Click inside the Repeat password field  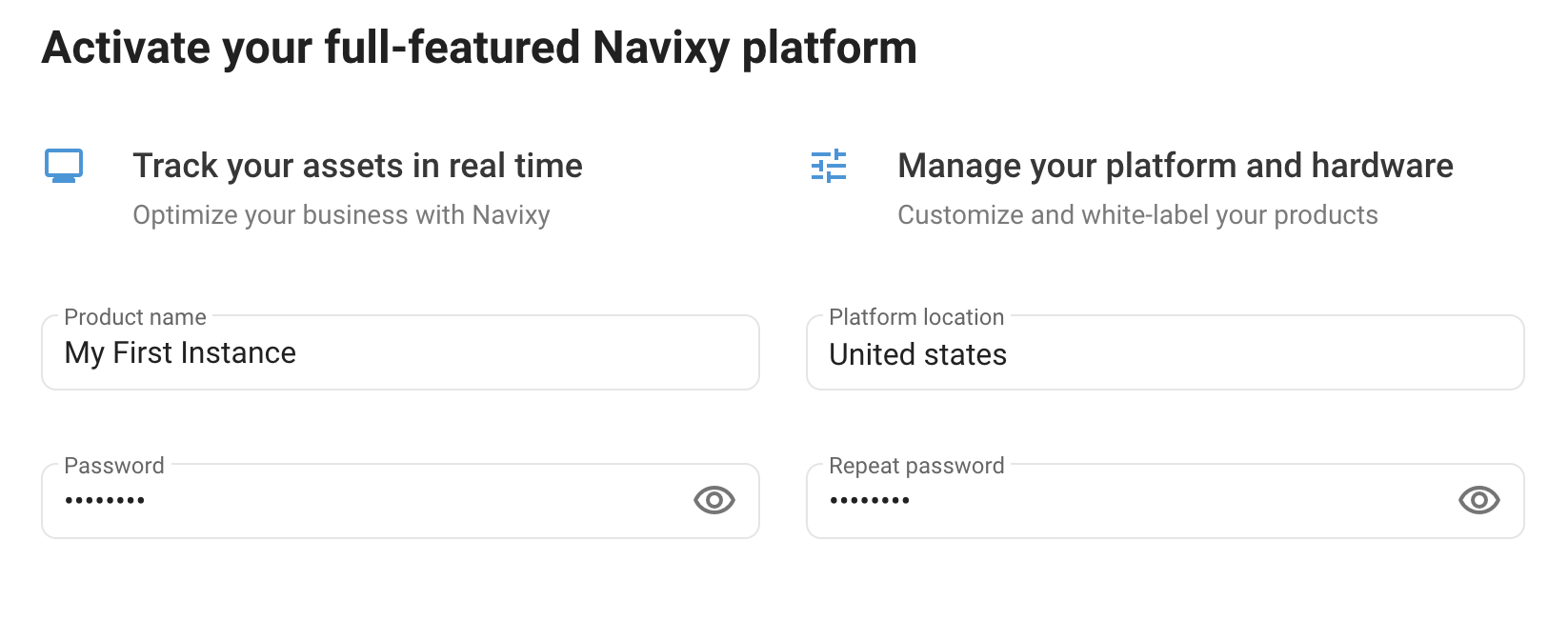click(x=1165, y=501)
